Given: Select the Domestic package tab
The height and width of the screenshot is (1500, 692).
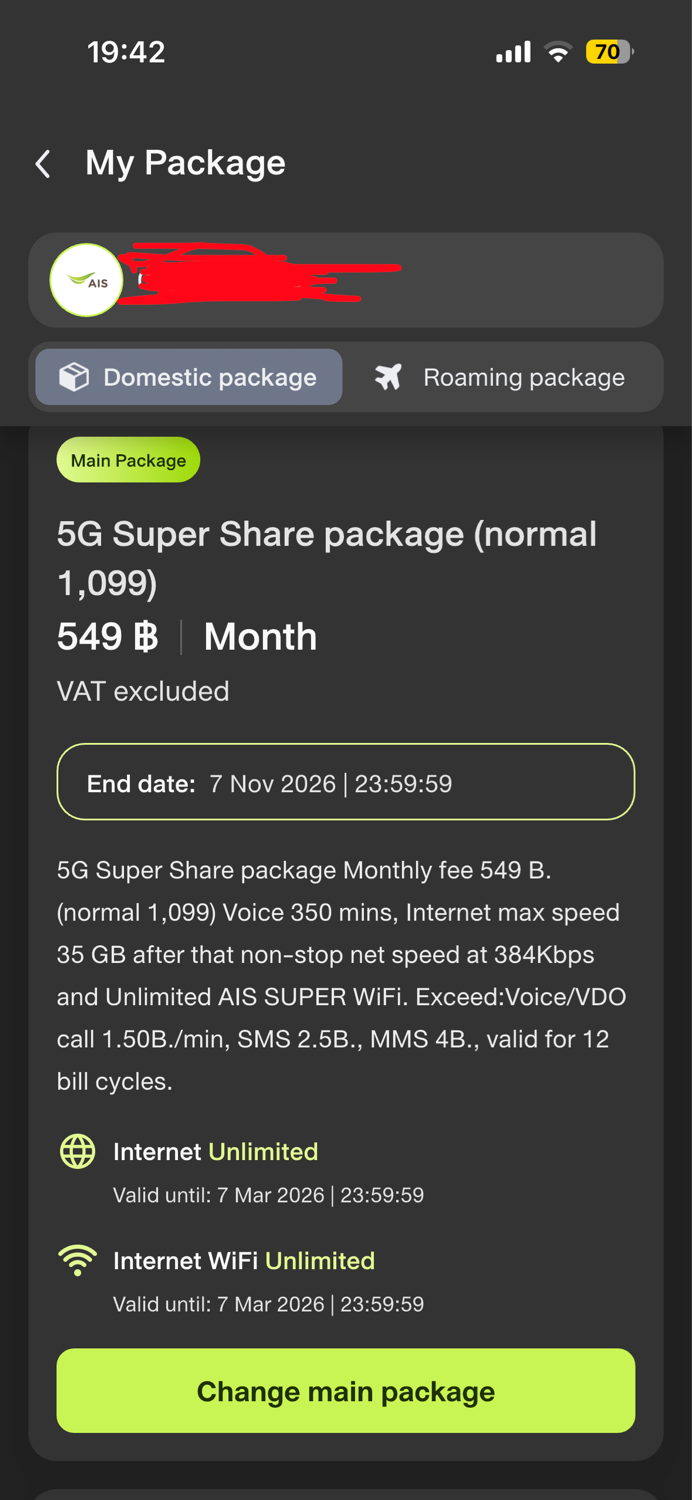Looking at the screenshot, I should (x=190, y=377).
